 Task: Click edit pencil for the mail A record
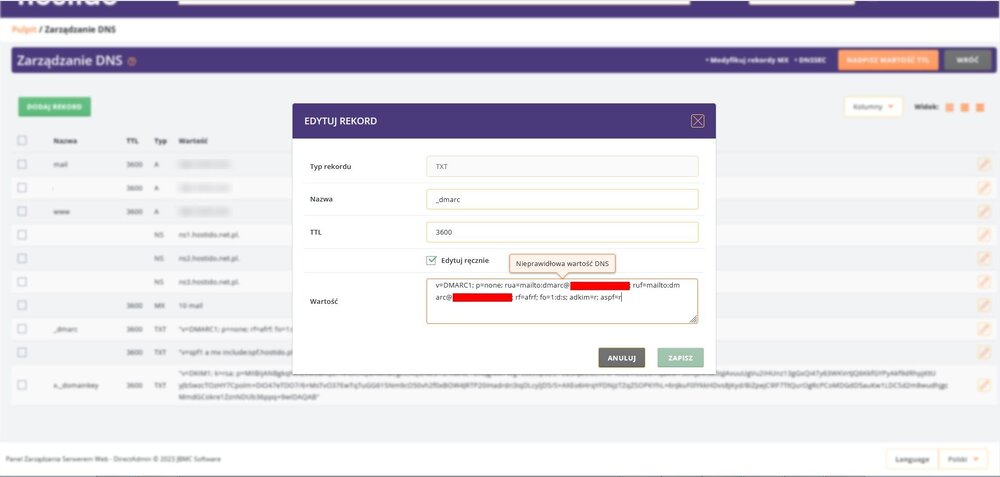(983, 165)
